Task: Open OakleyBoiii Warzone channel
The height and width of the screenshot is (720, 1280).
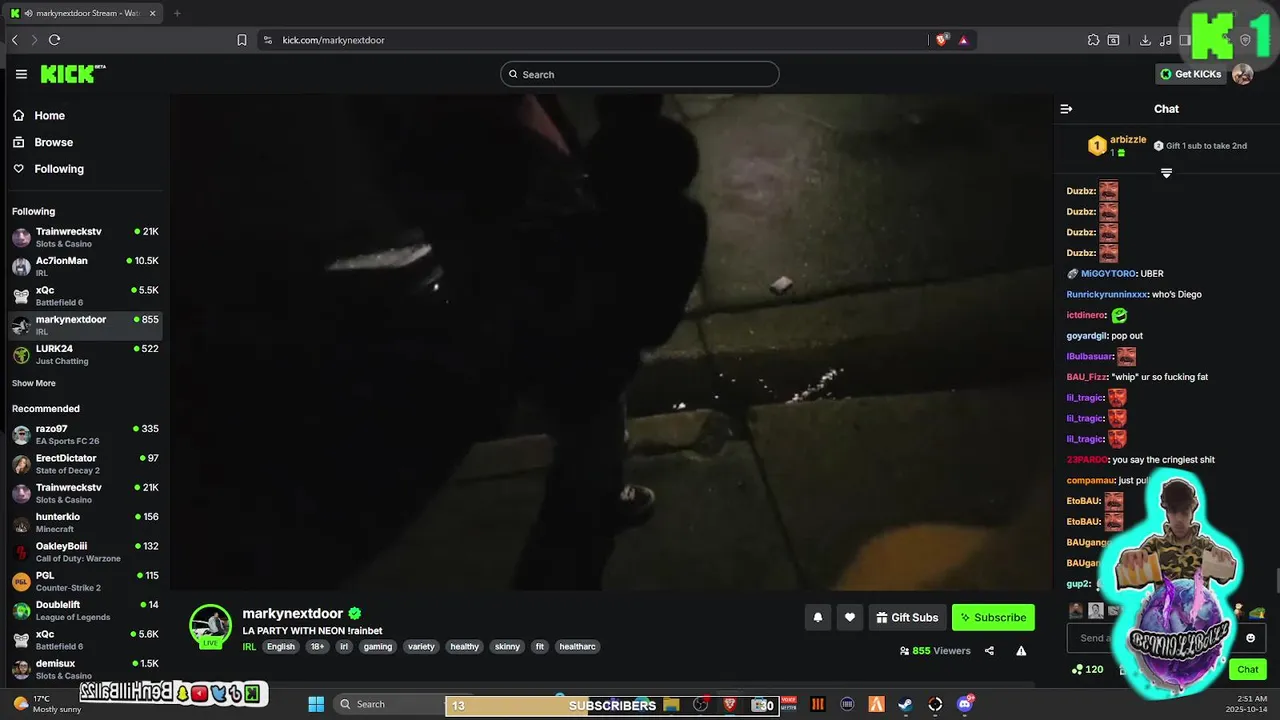Action: point(85,551)
